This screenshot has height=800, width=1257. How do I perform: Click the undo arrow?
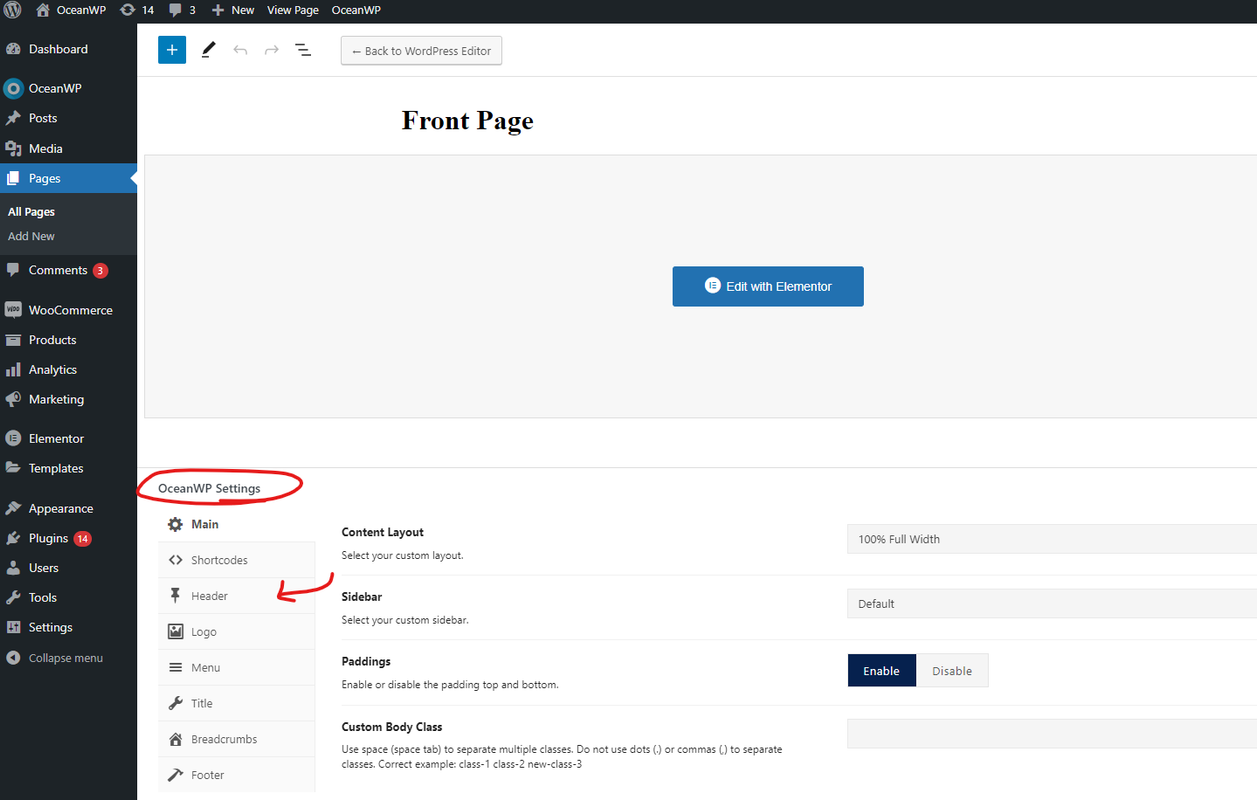pyautogui.click(x=240, y=50)
